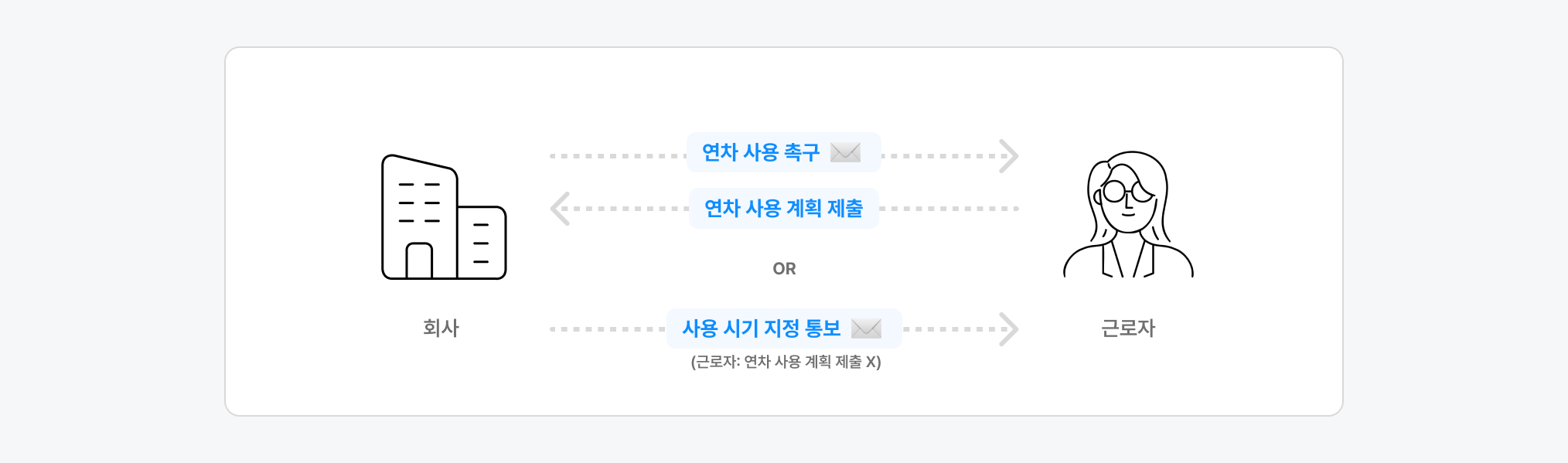Click the envelope icon beside 사용 시기 지정 통보

[x=866, y=329]
